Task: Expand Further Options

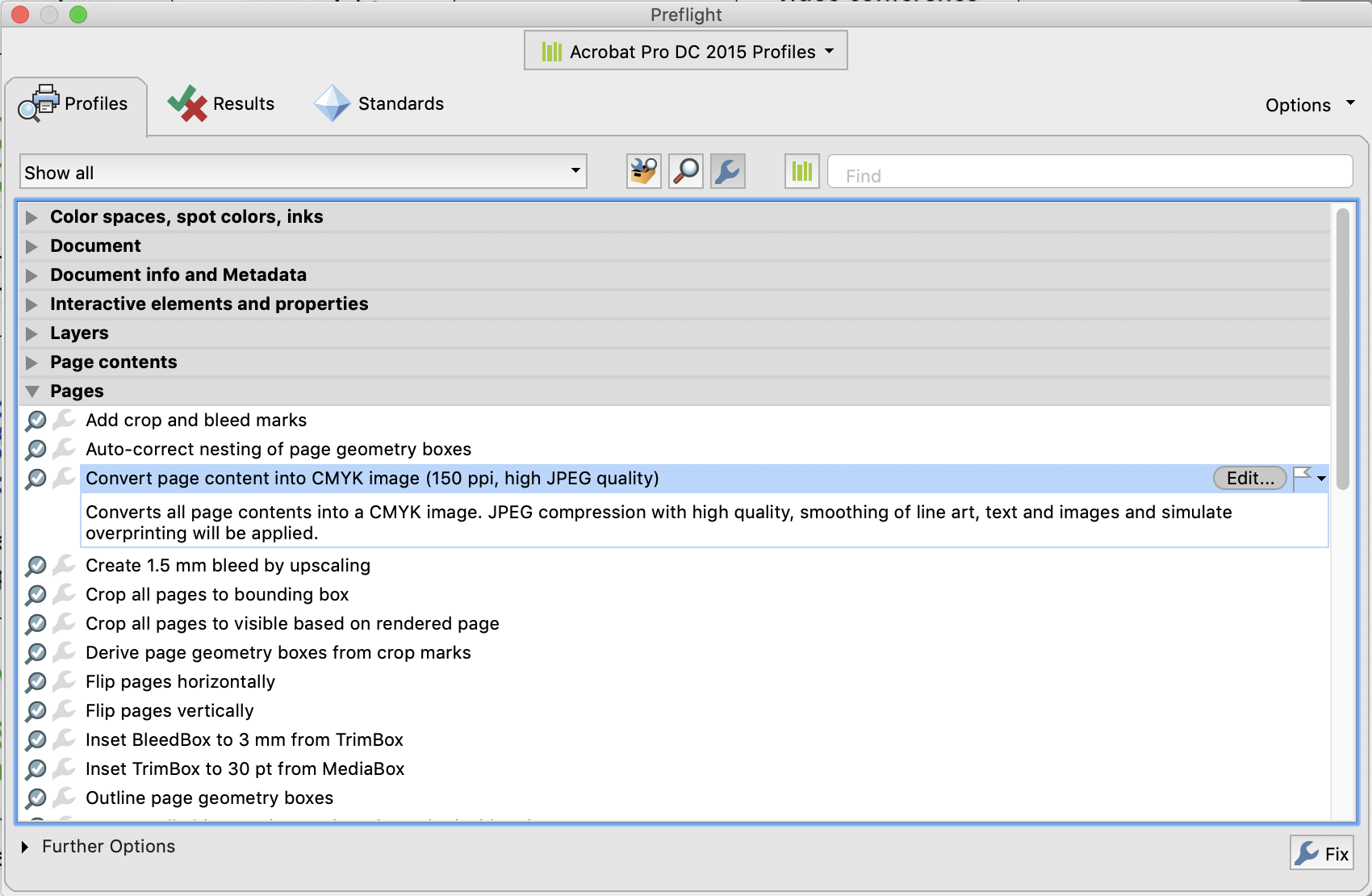Action: 23,847
